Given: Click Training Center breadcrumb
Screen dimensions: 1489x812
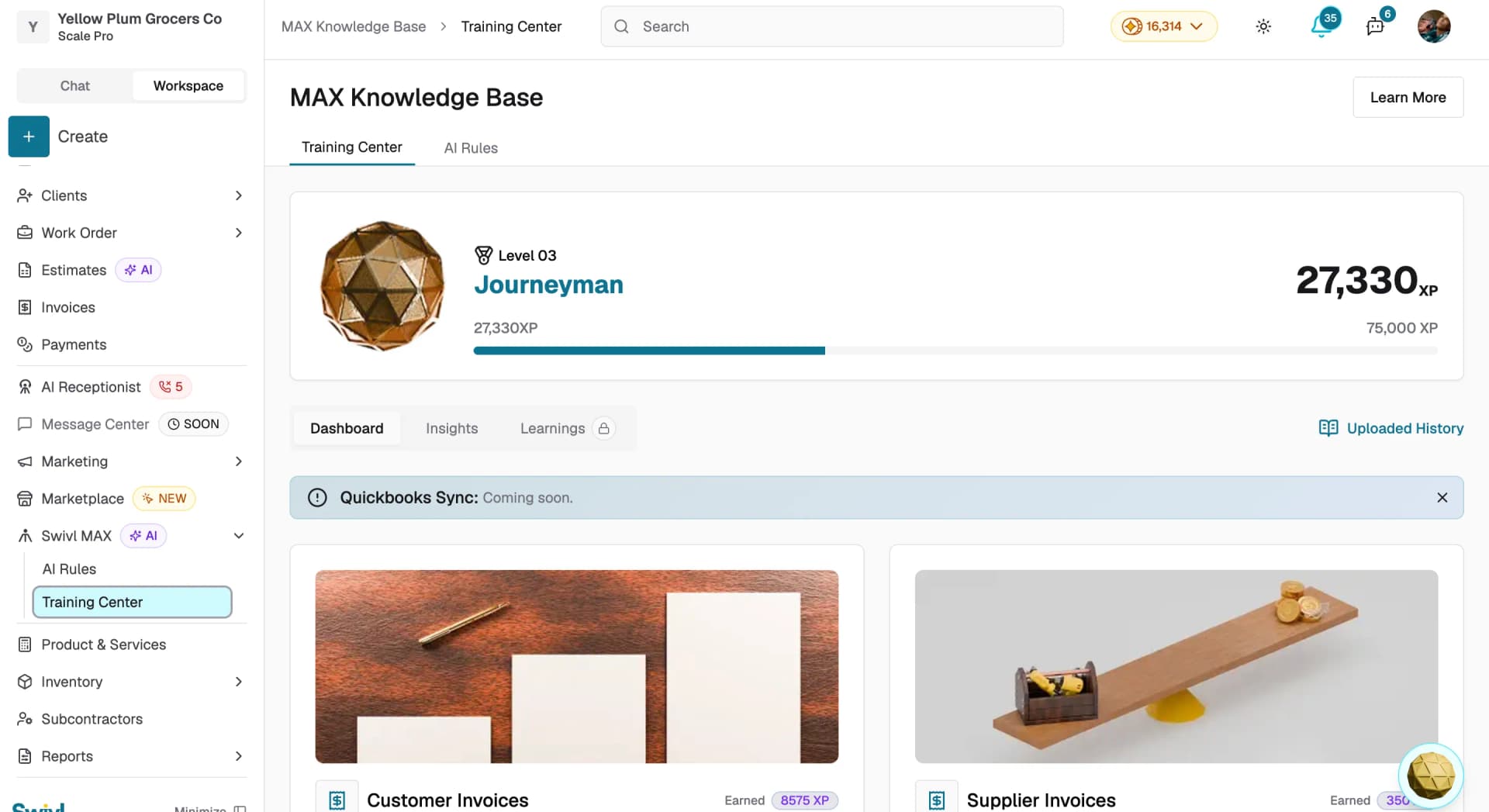Looking at the screenshot, I should click(511, 26).
